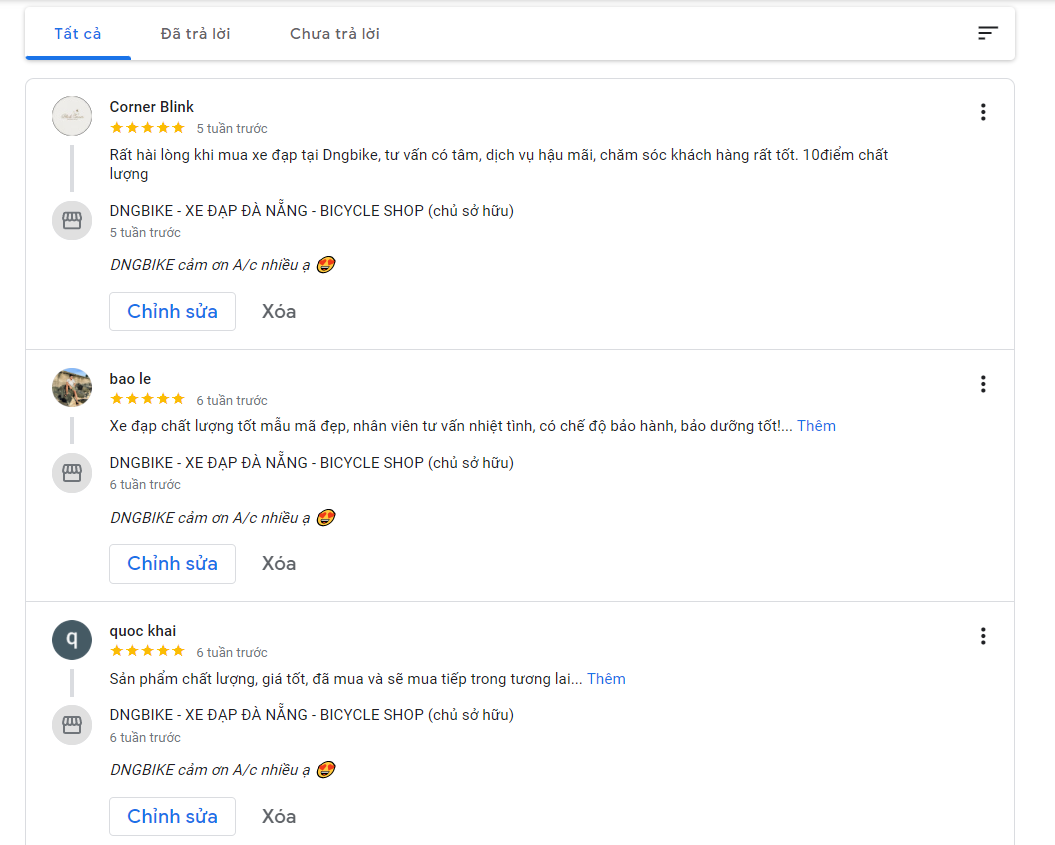Switch to the 'Đã trả lời' tab
Viewport: 1055px width, 845px height.
coord(195,34)
